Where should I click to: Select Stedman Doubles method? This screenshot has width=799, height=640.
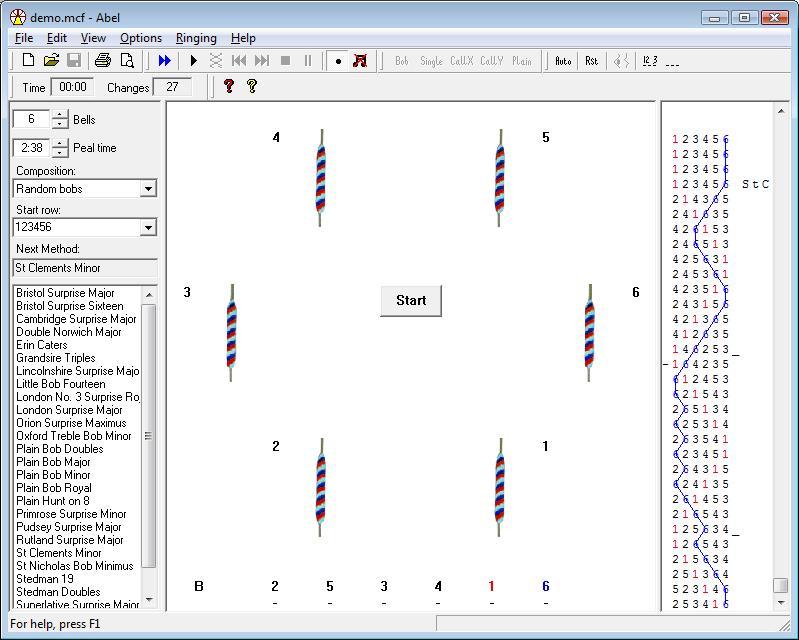point(58,592)
